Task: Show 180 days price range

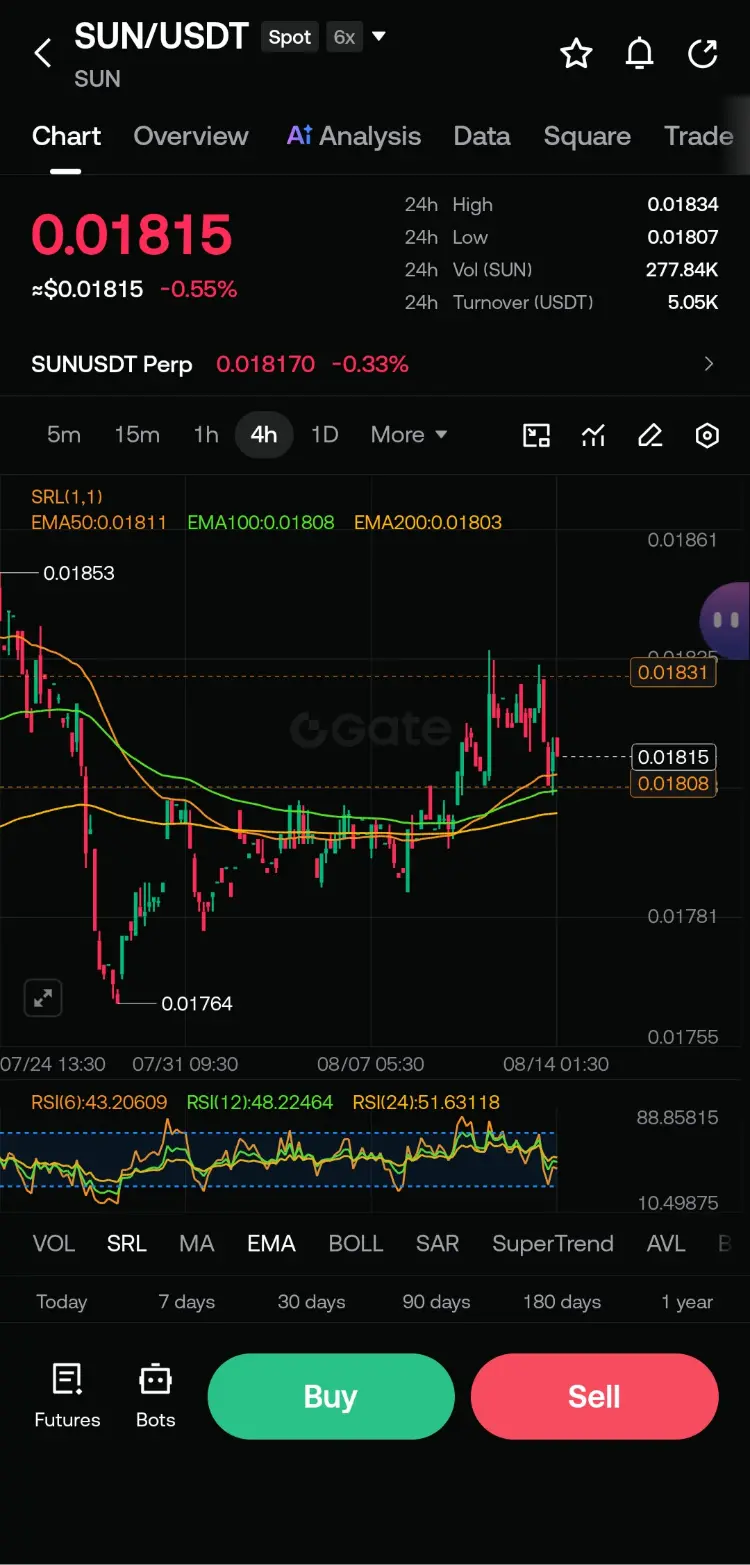Action: coord(562,1301)
